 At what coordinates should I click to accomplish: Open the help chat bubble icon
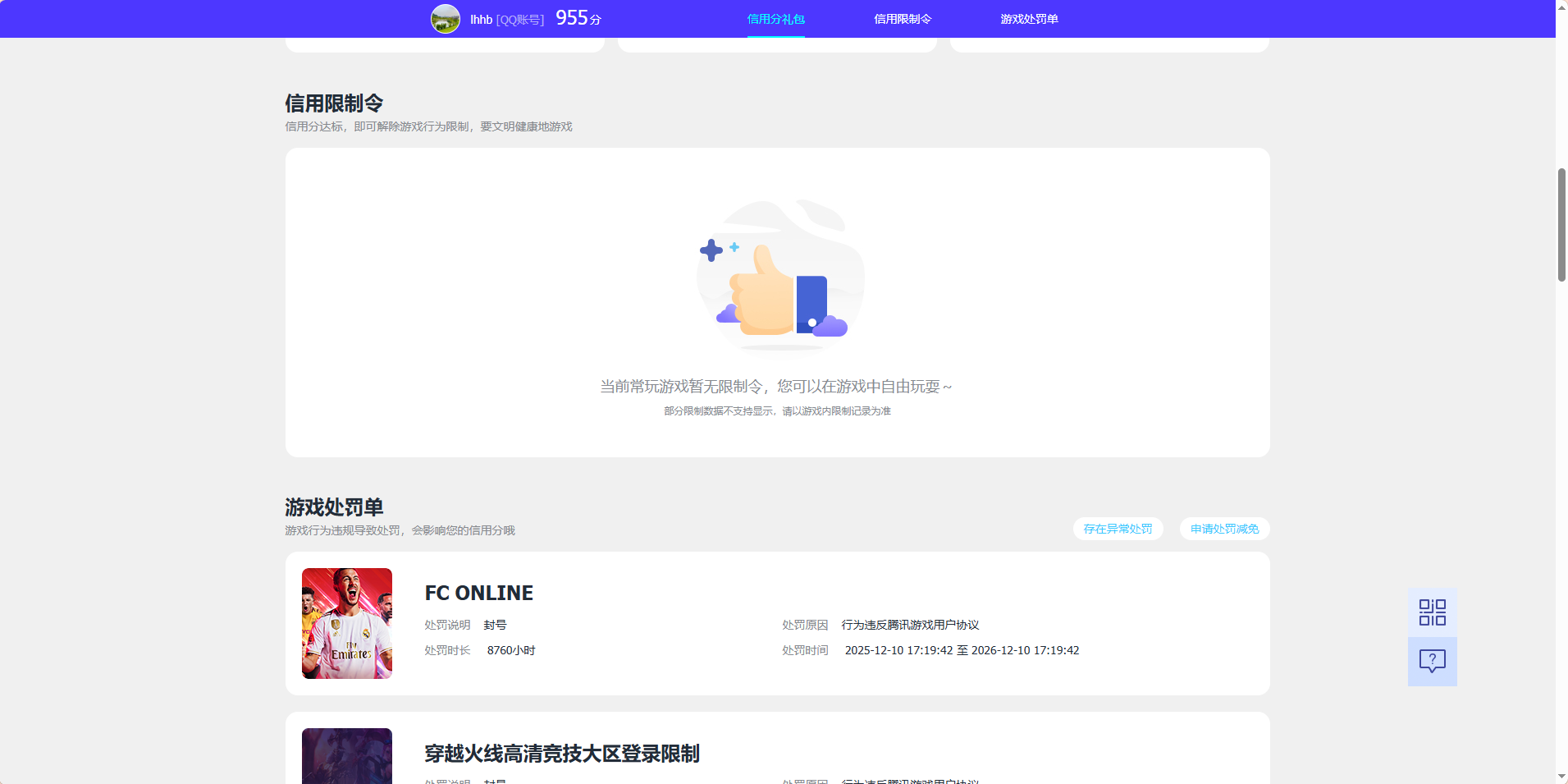(1433, 662)
